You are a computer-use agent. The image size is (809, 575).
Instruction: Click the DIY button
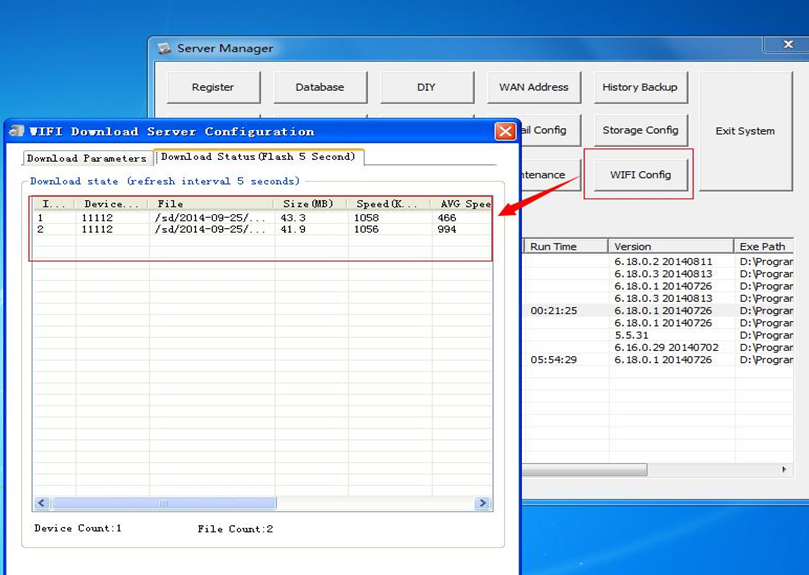(x=426, y=87)
